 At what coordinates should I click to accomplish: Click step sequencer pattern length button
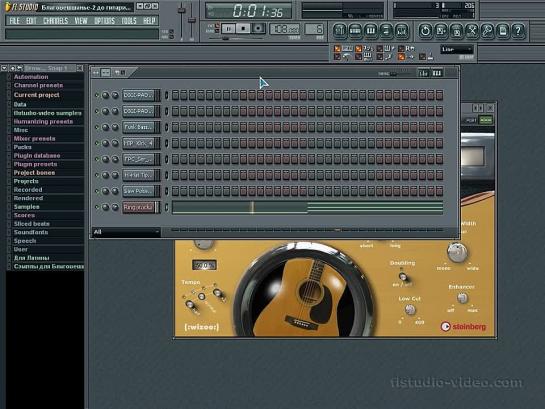[x=106, y=72]
